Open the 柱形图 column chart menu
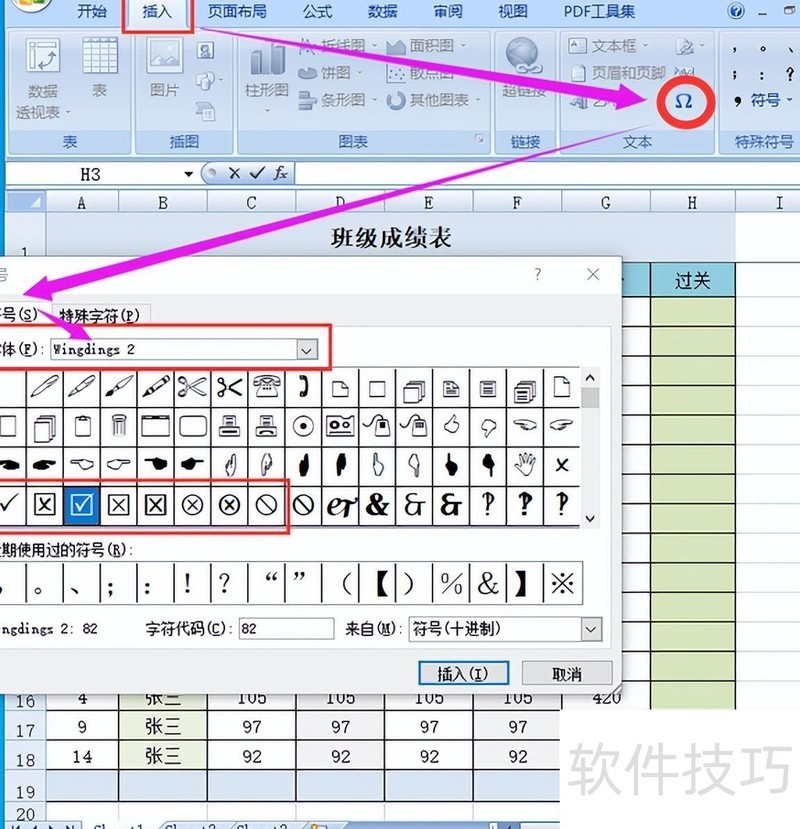 click(x=266, y=77)
